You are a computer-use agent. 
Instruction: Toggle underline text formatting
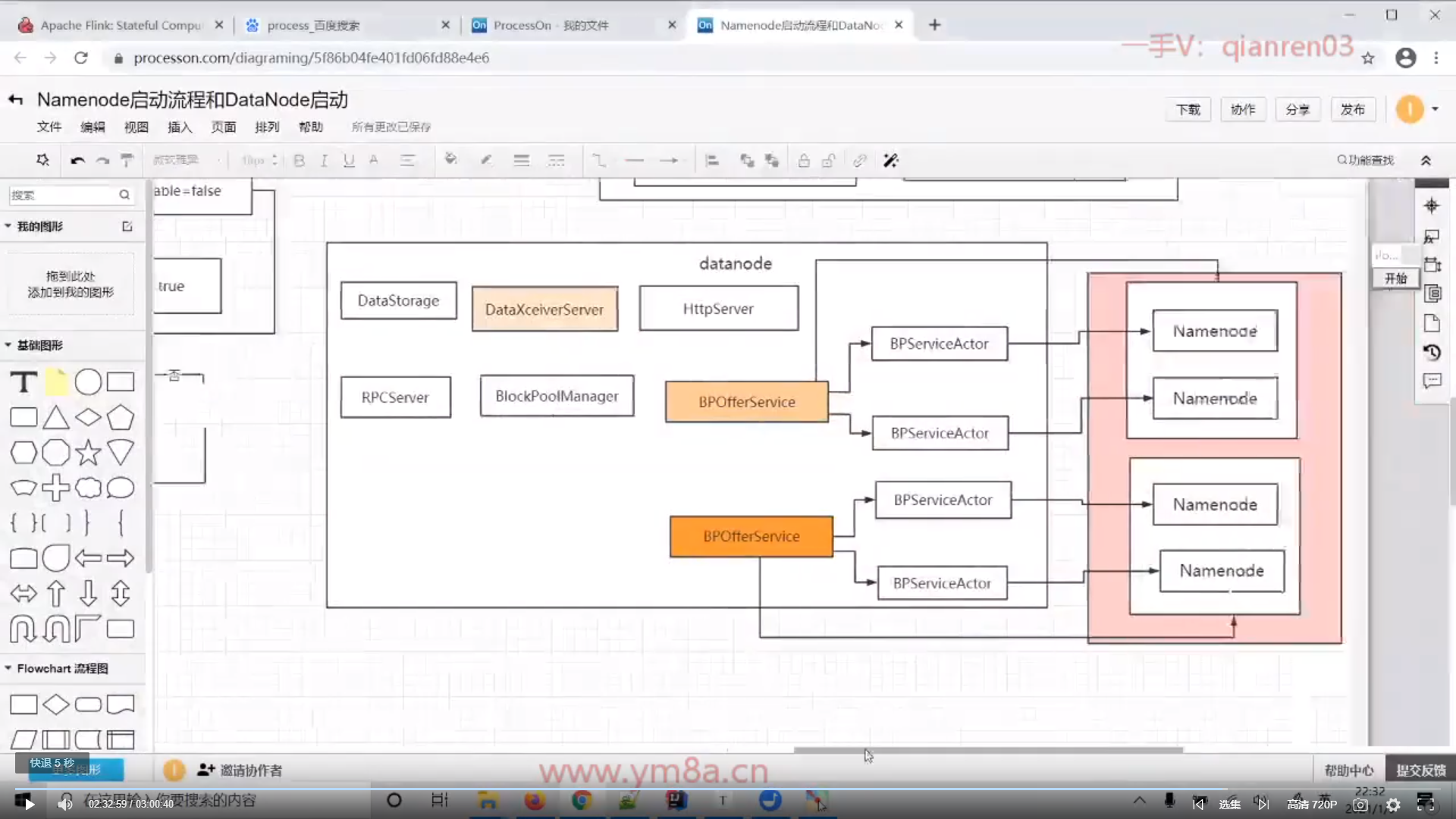point(349,160)
